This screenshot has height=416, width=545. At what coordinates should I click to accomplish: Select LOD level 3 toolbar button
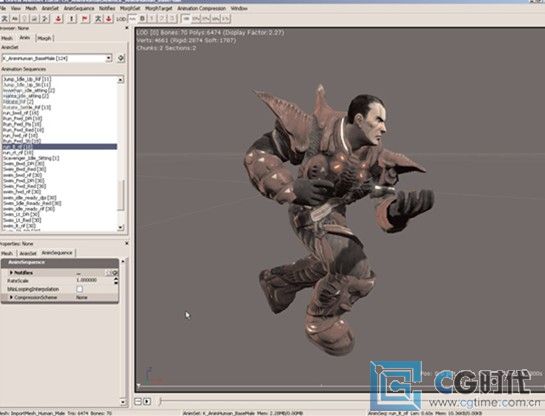click(172, 19)
